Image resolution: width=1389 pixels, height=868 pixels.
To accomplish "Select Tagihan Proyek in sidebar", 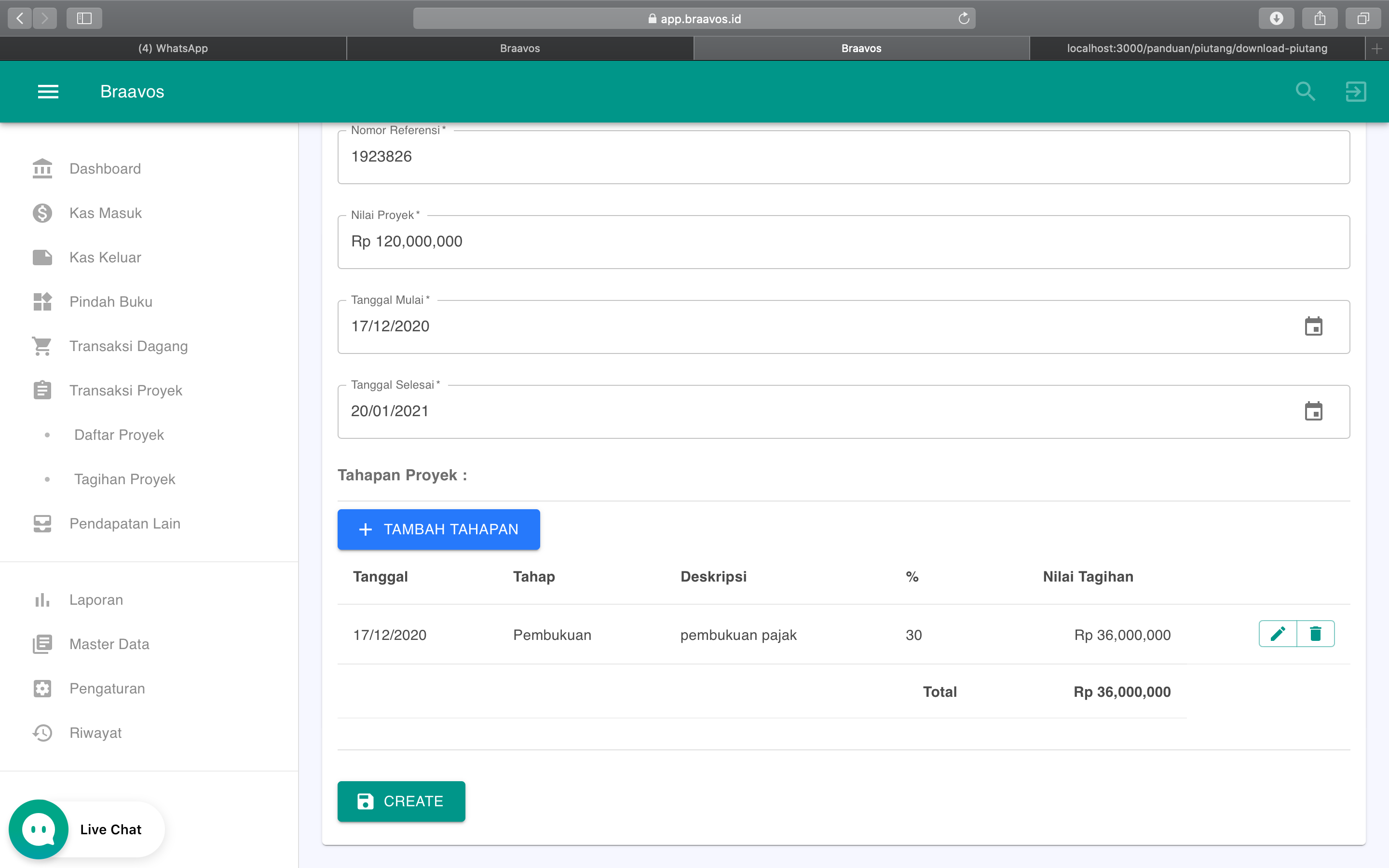I will [x=124, y=479].
